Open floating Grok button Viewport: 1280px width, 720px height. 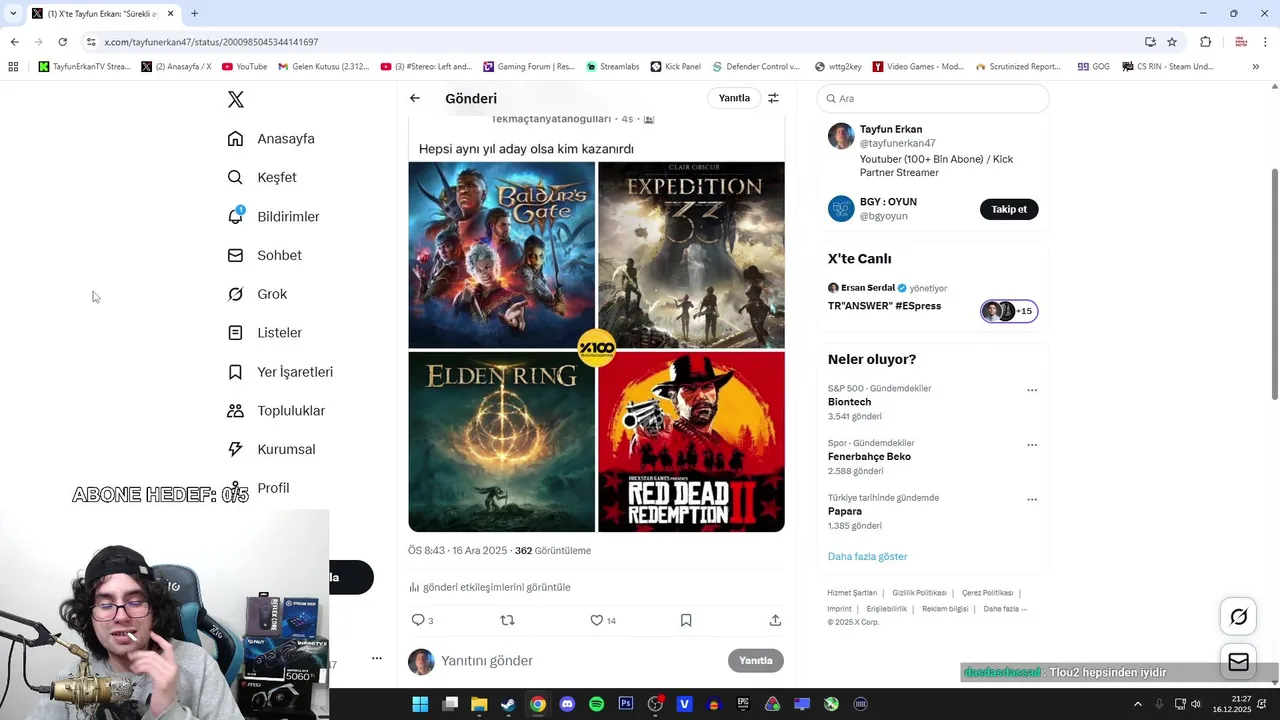click(x=1239, y=617)
